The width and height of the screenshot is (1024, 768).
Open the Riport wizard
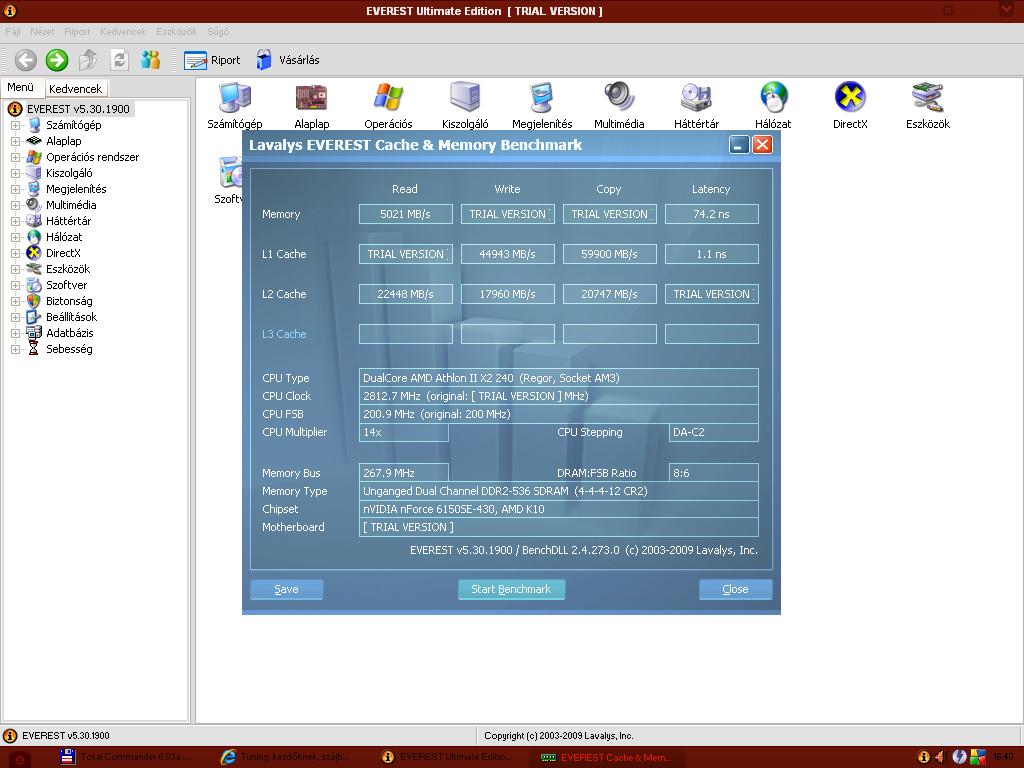pos(212,60)
